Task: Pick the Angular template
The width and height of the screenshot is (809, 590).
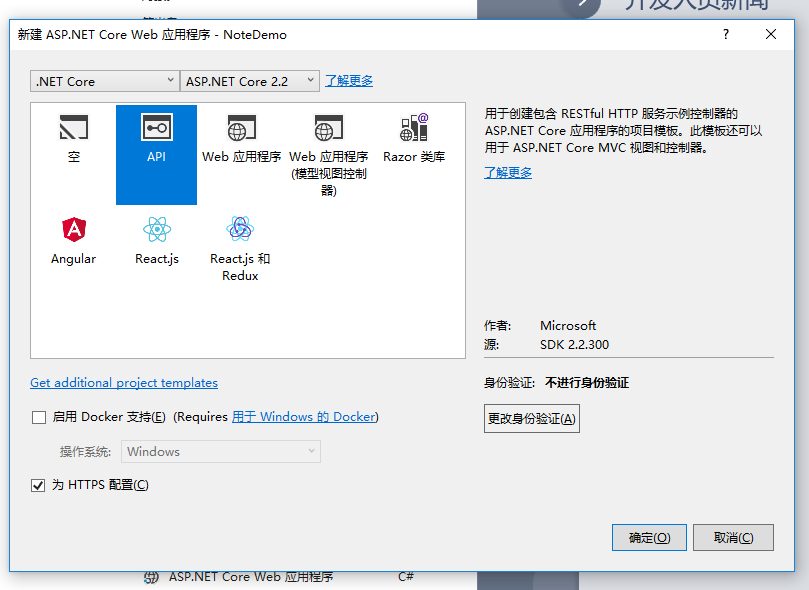Action: click(x=73, y=240)
